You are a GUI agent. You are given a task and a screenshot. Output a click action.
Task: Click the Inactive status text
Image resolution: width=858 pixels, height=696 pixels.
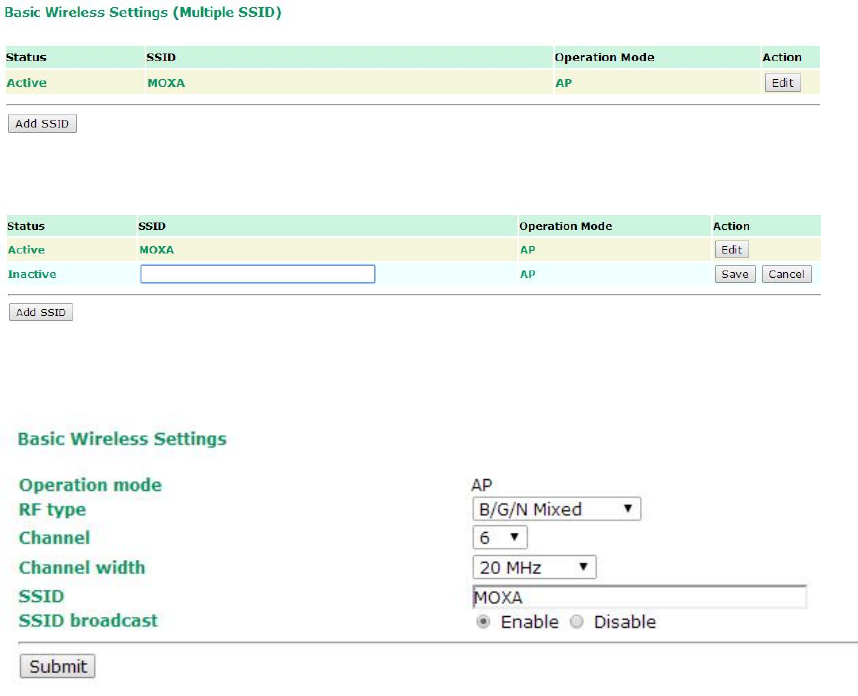coord(32,274)
